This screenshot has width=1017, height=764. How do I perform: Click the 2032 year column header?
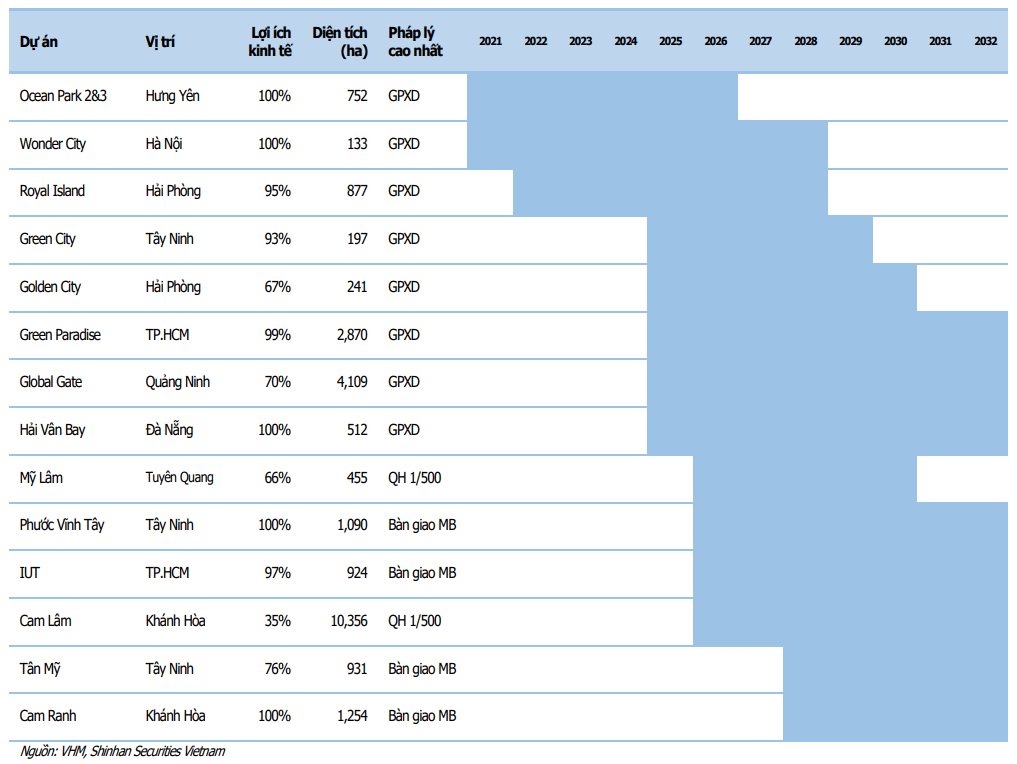985,41
